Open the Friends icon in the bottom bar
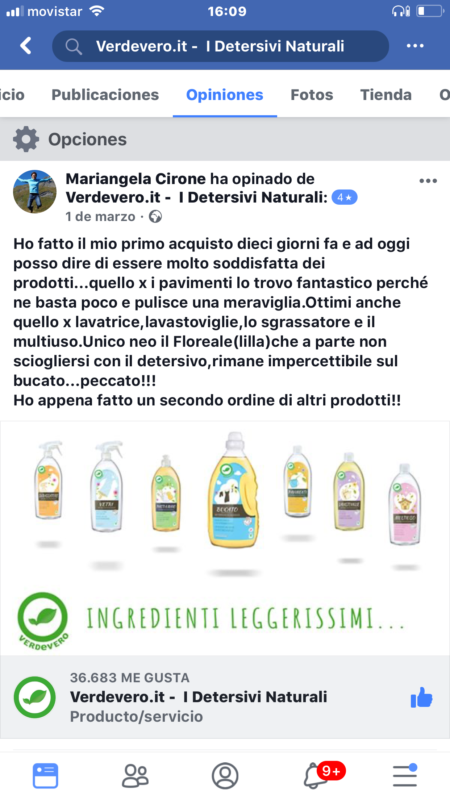Image resolution: width=450 pixels, height=800 pixels. pos(135,776)
